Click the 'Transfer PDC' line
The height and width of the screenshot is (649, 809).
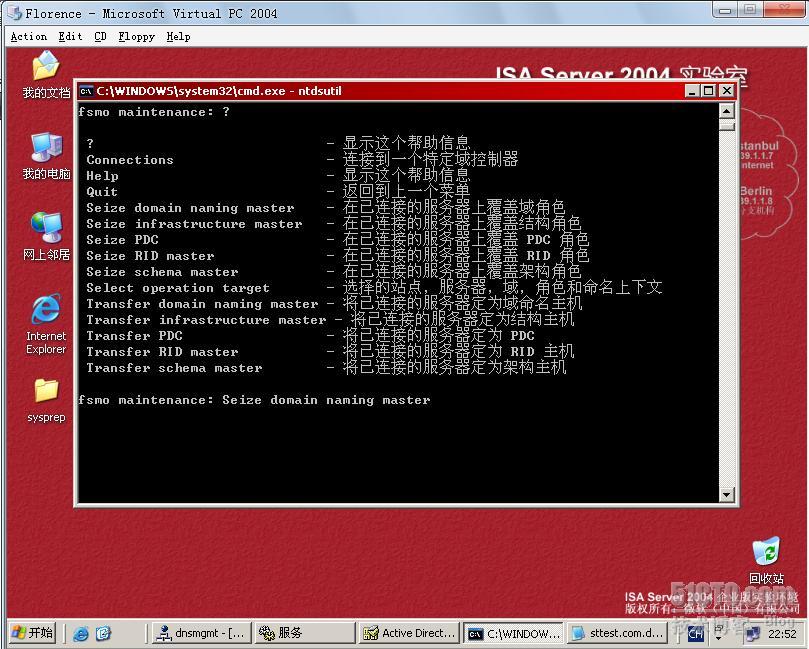click(310, 336)
